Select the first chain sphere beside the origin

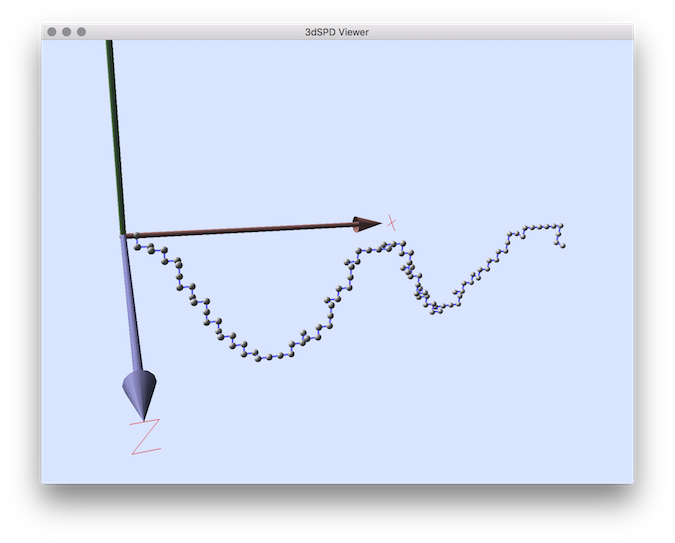click(x=137, y=244)
